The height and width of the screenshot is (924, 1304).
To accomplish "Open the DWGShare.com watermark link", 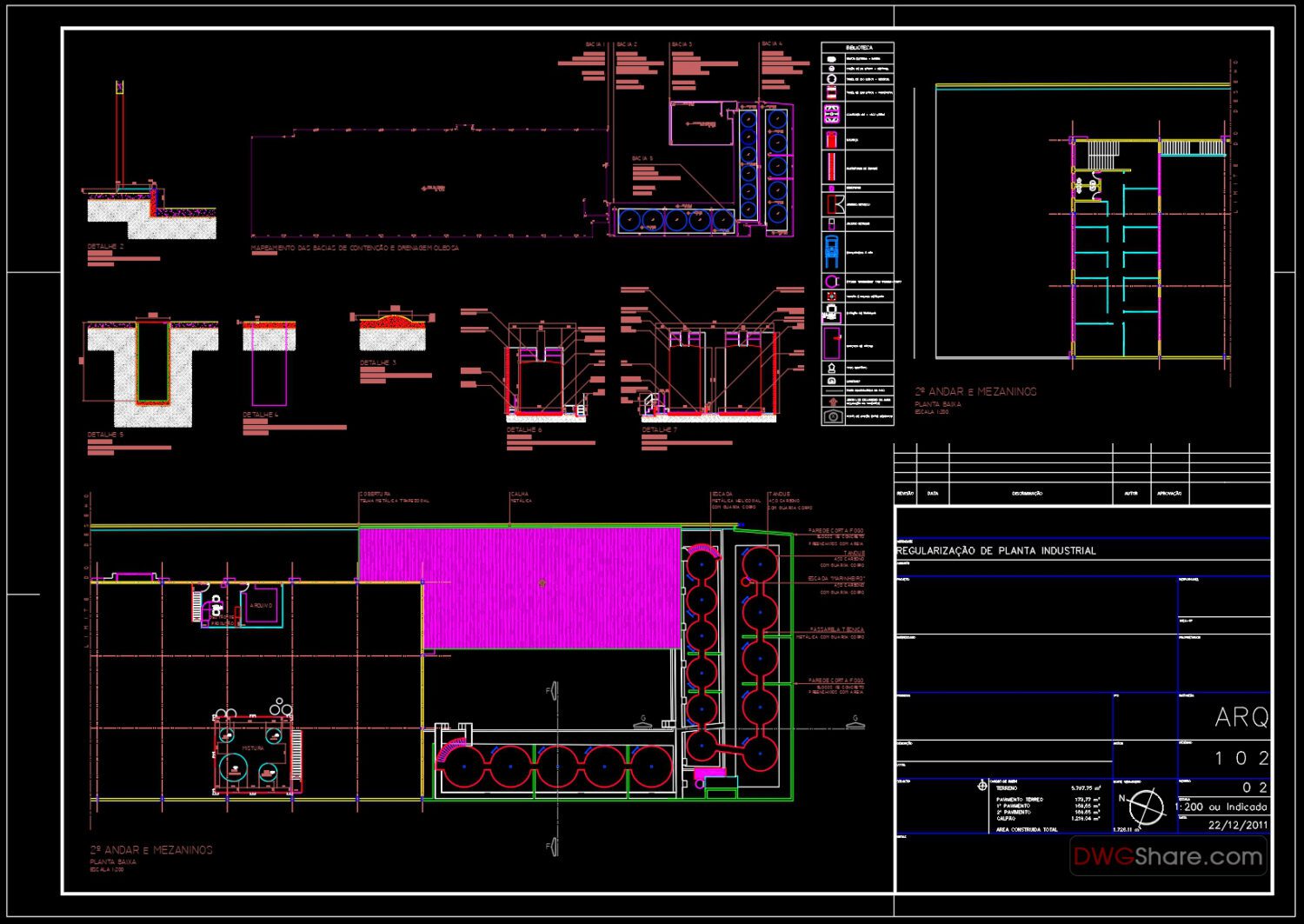I will pyautogui.click(x=1168, y=855).
